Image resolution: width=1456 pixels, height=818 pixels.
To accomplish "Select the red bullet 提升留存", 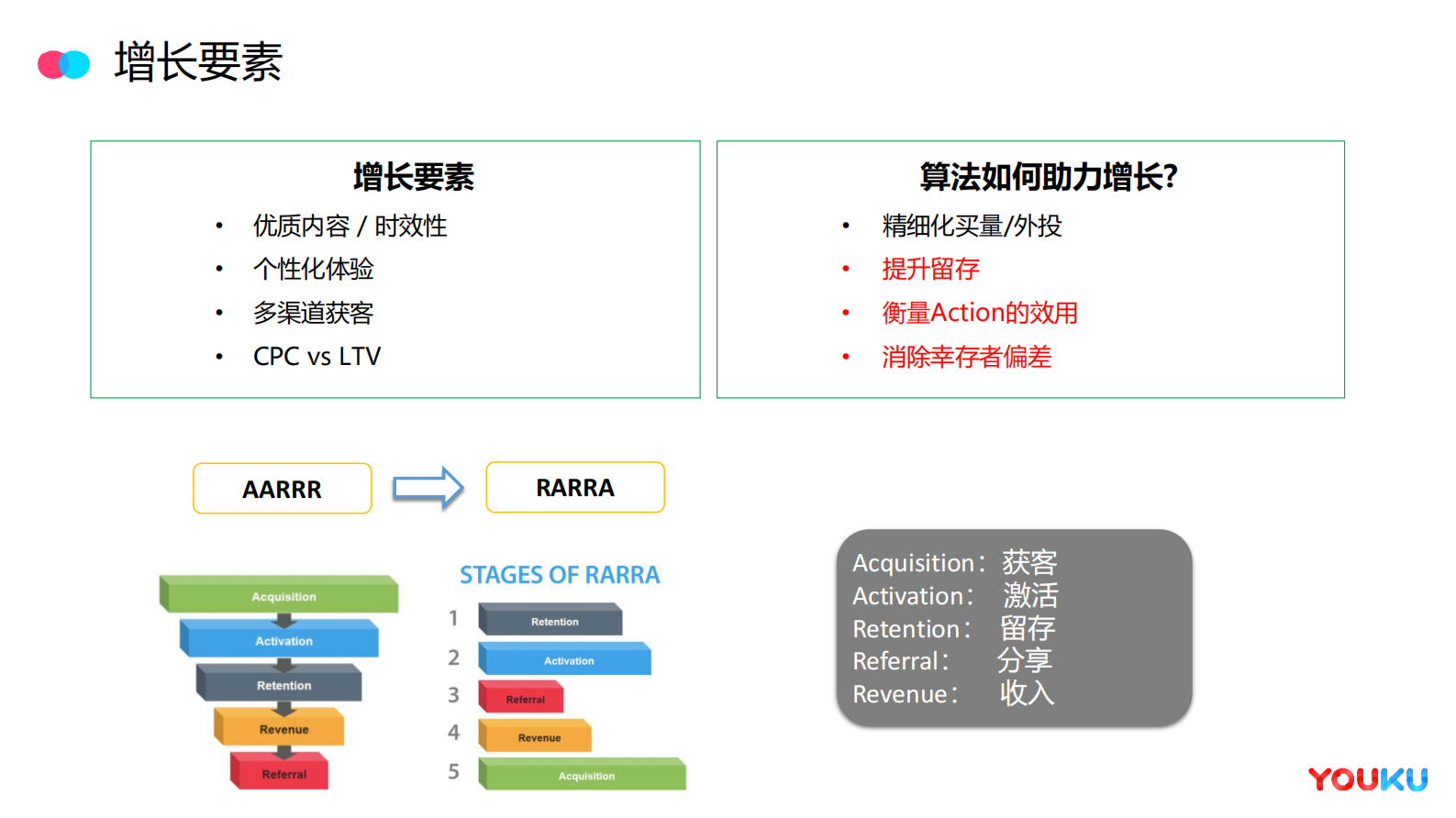I will pos(930,269).
